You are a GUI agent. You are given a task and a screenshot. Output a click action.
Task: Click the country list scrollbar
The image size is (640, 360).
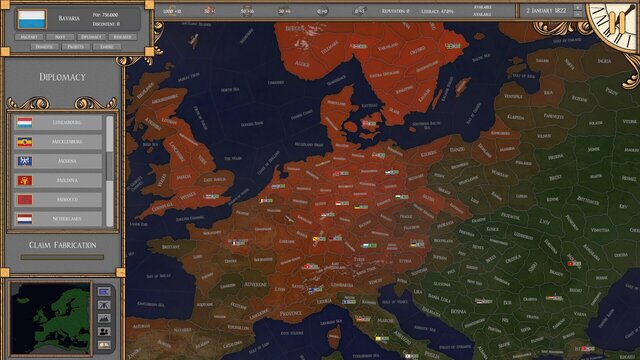(109, 171)
